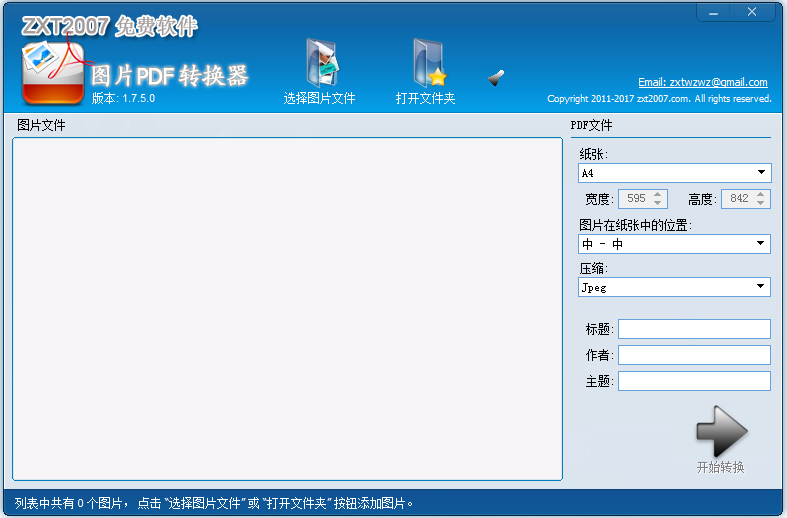Click the 打开文件夹 star folder icon

pyautogui.click(x=429, y=63)
